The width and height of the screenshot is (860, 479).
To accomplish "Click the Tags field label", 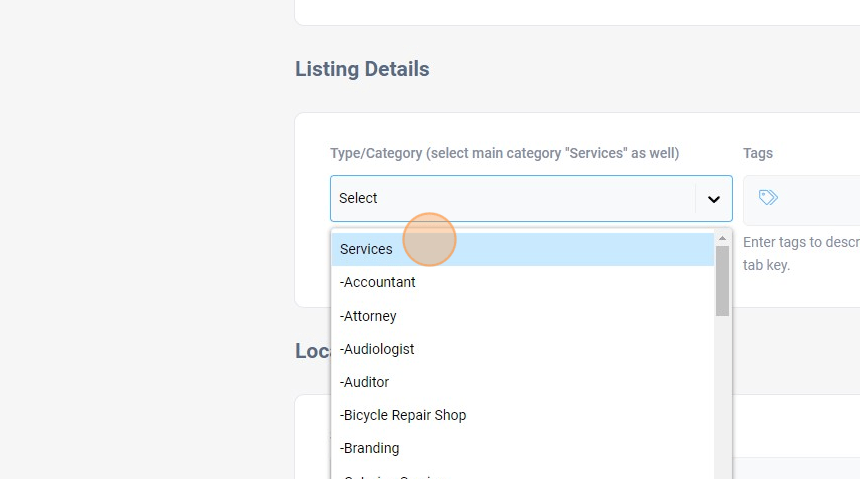I will coord(758,153).
